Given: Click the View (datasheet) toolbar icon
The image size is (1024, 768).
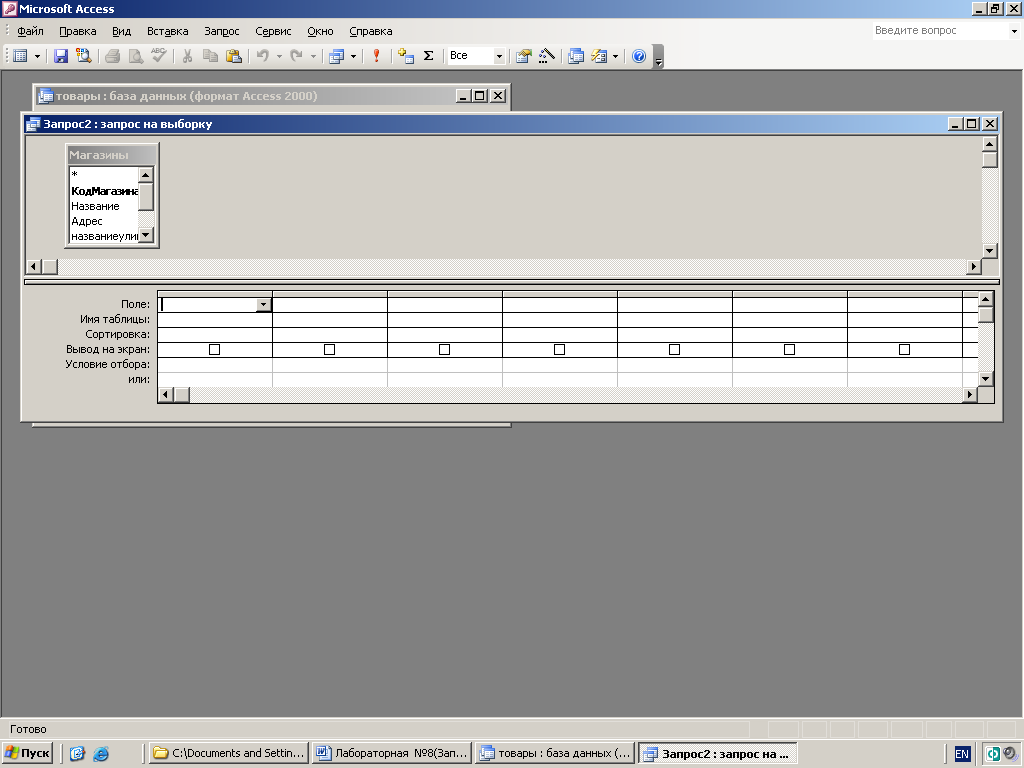Looking at the screenshot, I should pos(20,56).
